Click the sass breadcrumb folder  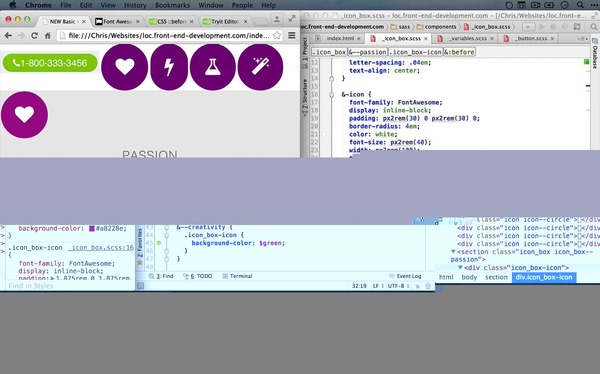400,27
